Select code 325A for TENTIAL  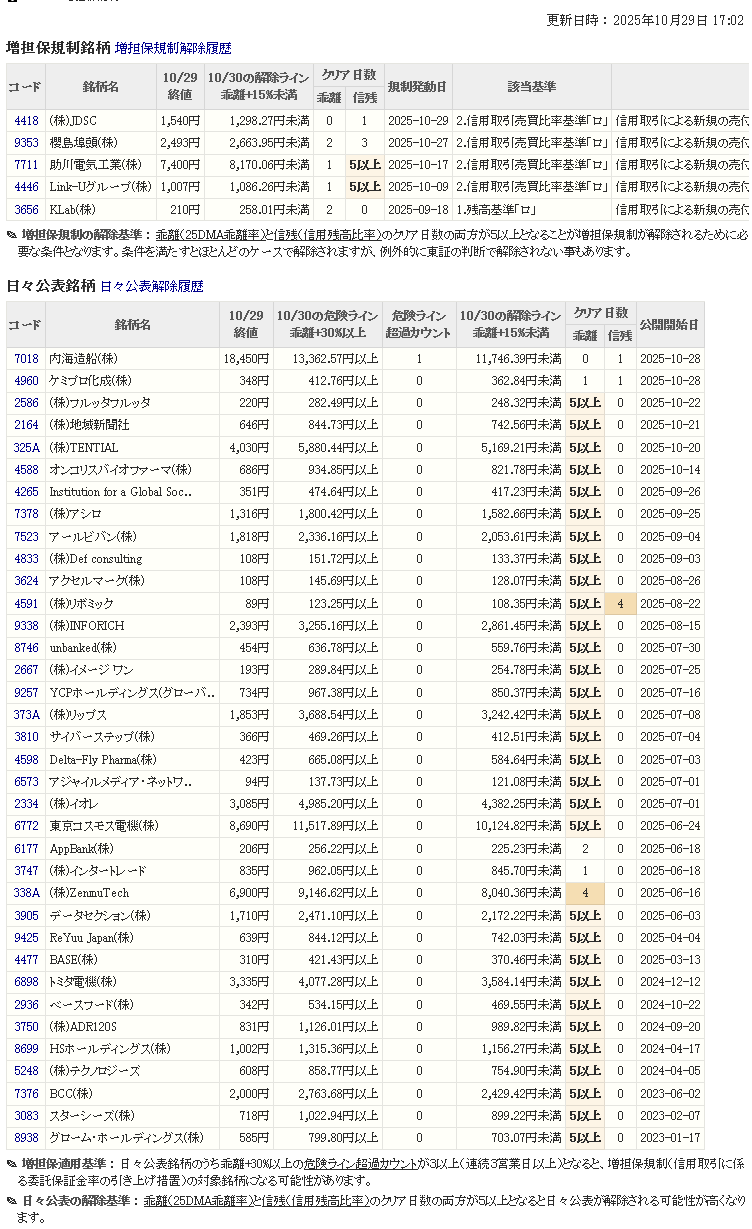coord(27,447)
